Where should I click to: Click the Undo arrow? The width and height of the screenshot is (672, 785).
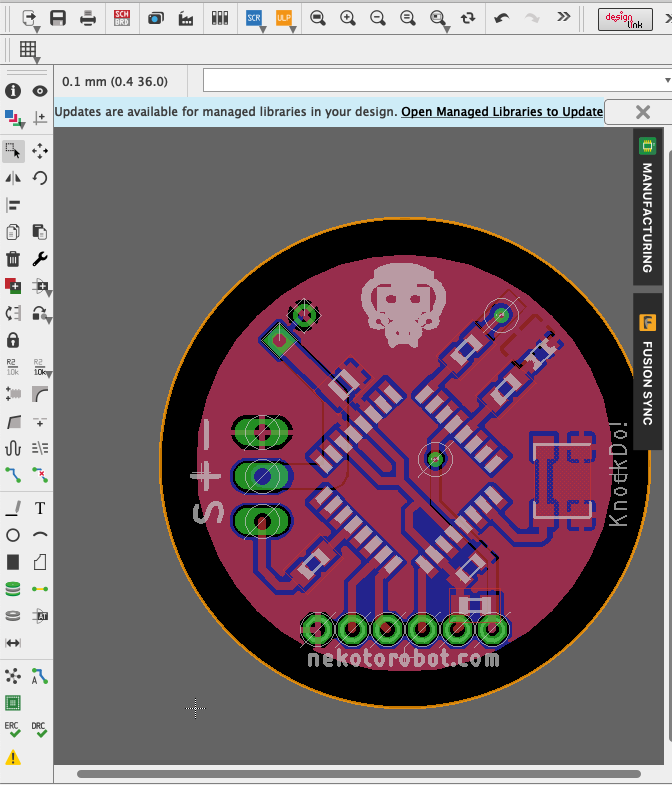(501, 19)
